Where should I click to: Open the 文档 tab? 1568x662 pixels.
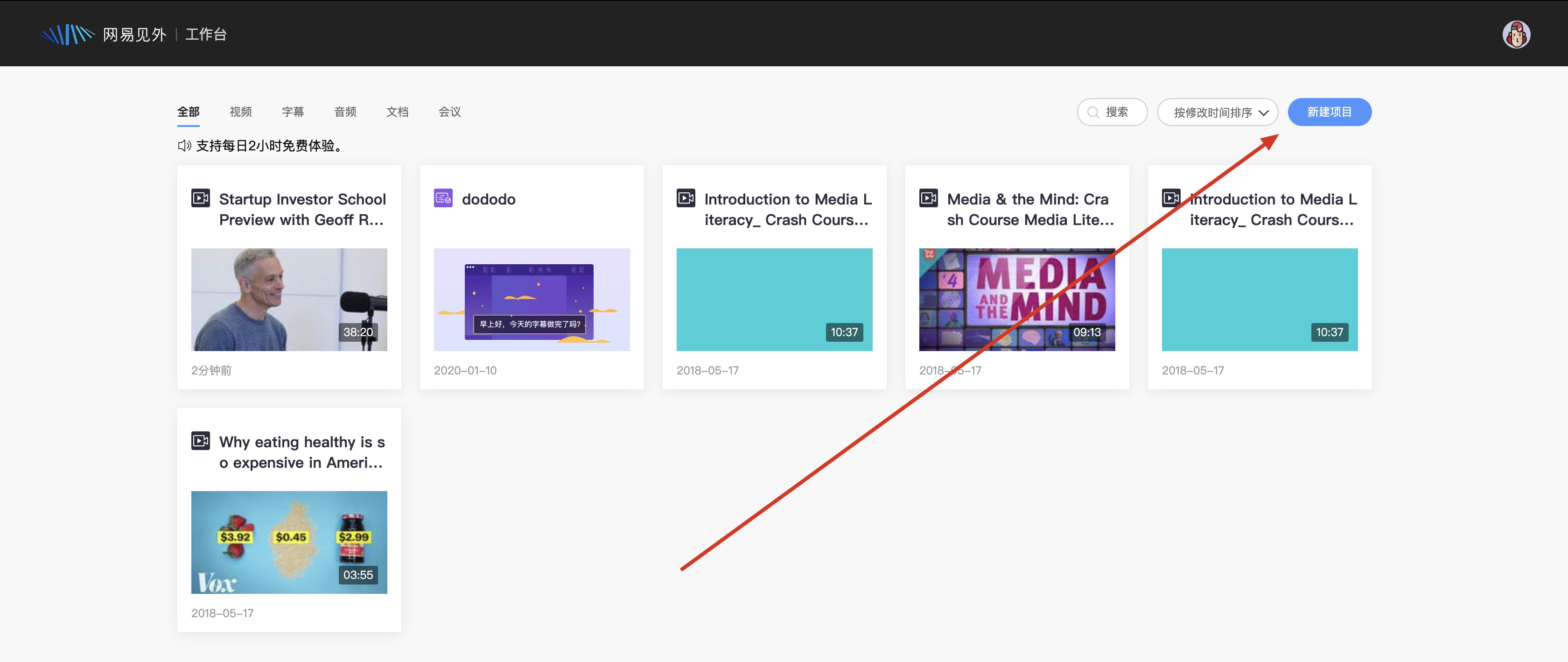(x=398, y=112)
